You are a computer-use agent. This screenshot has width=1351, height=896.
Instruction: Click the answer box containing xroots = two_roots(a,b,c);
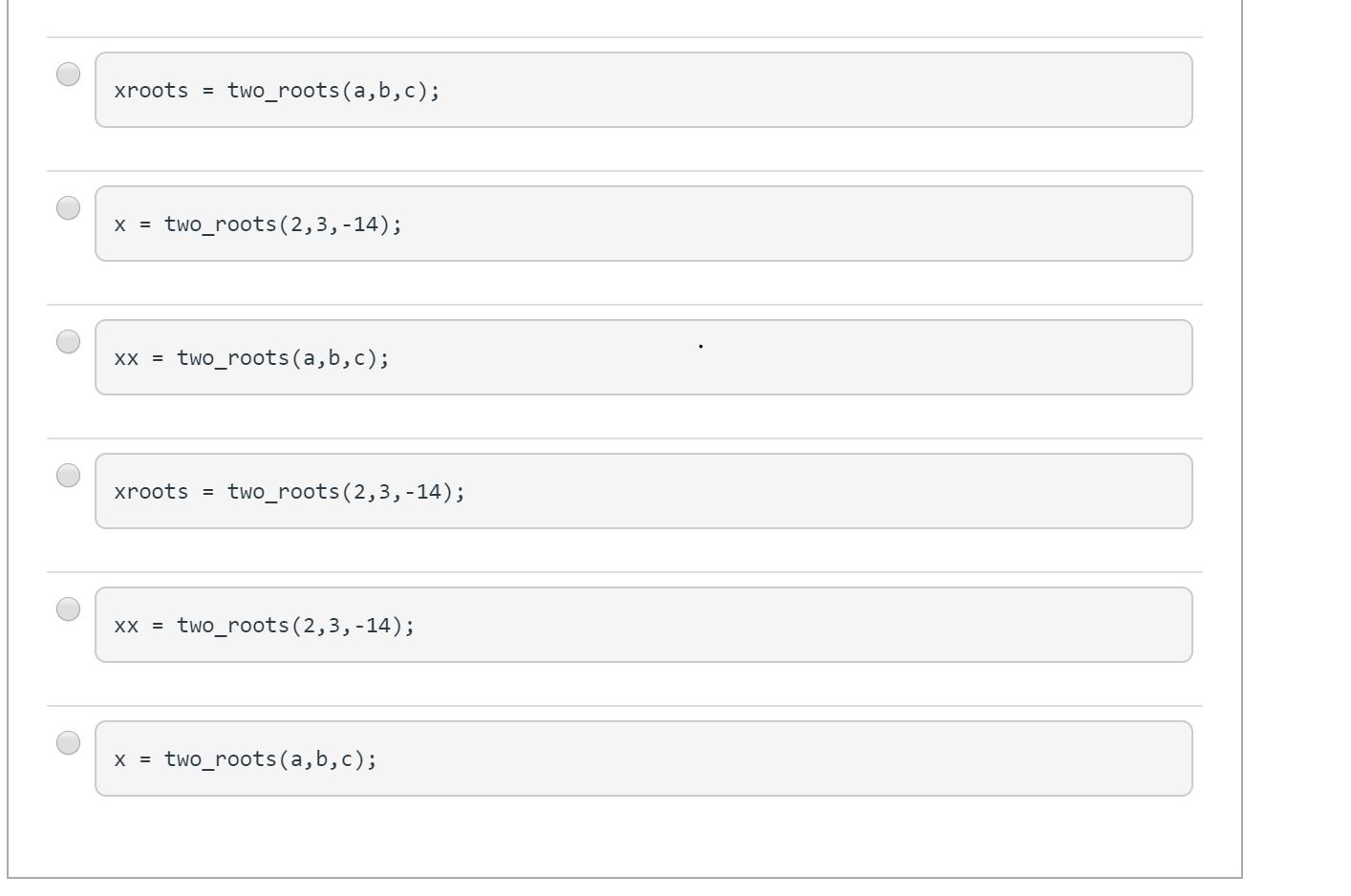[x=642, y=89]
